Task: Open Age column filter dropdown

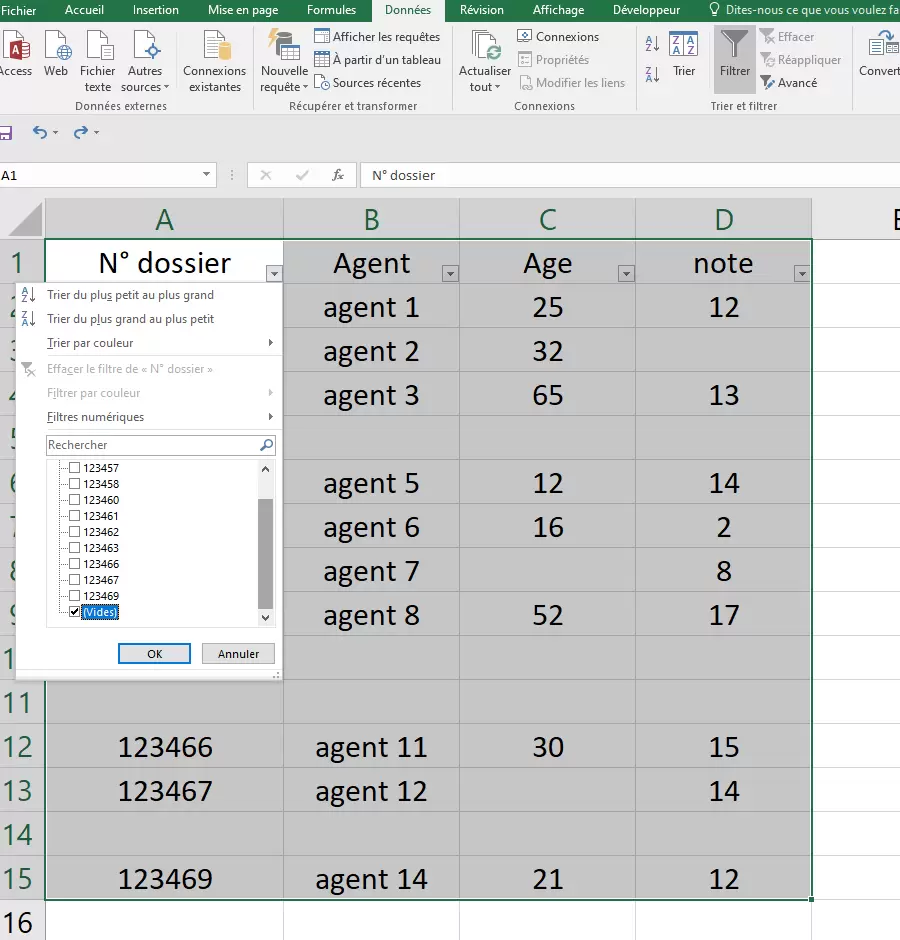Action: pos(626,273)
